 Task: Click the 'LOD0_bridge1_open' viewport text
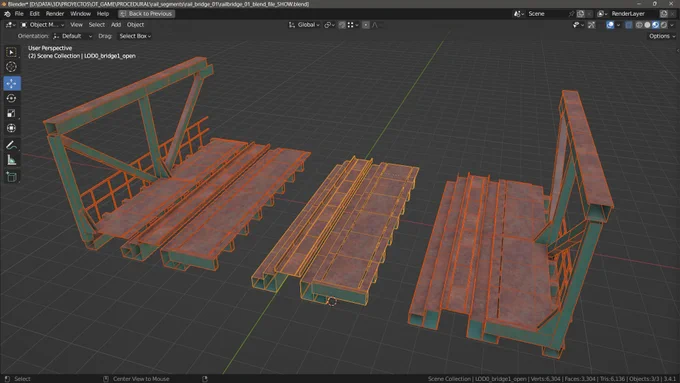click(x=110, y=56)
